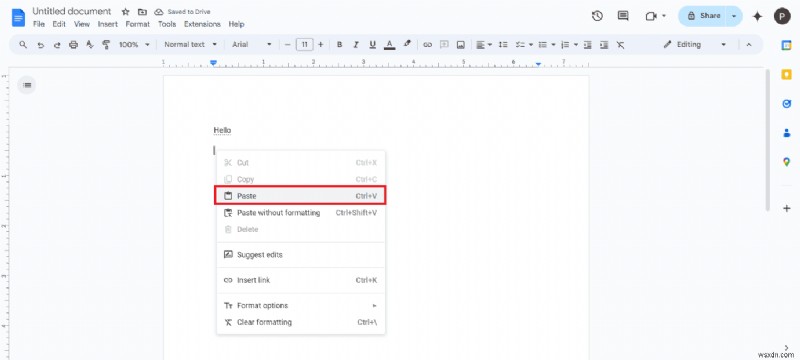
Task: Open the text alignment dropdown
Action: [484, 45]
